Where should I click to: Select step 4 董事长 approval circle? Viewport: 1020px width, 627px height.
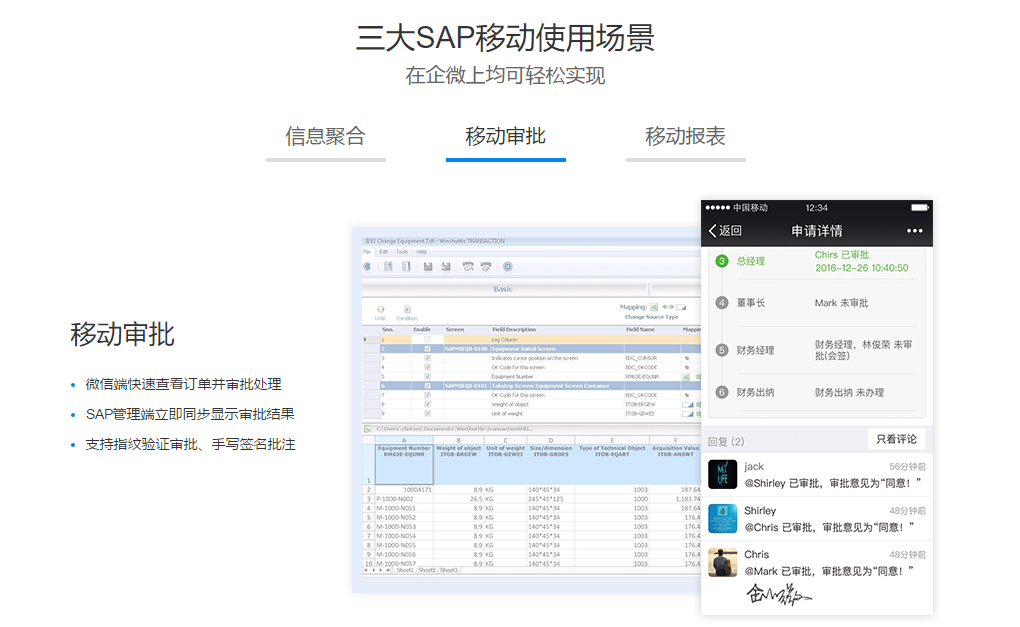(x=721, y=302)
